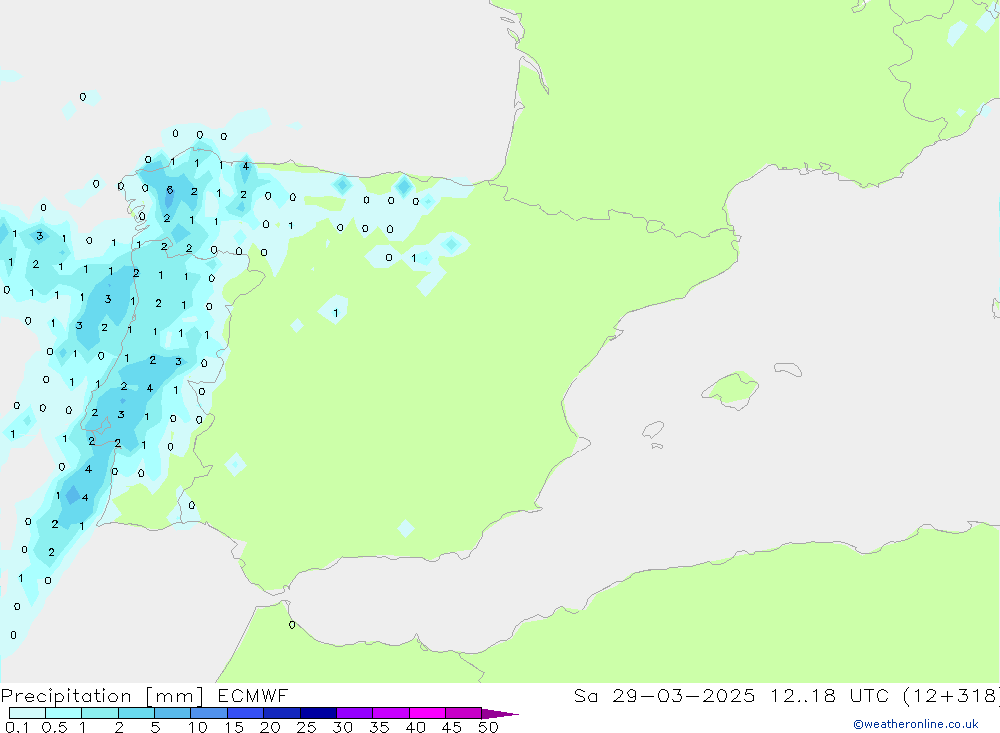Viewport: 1000px width, 733px height.
Task: Select the 45–50 mm legend color box
Action: (464, 713)
